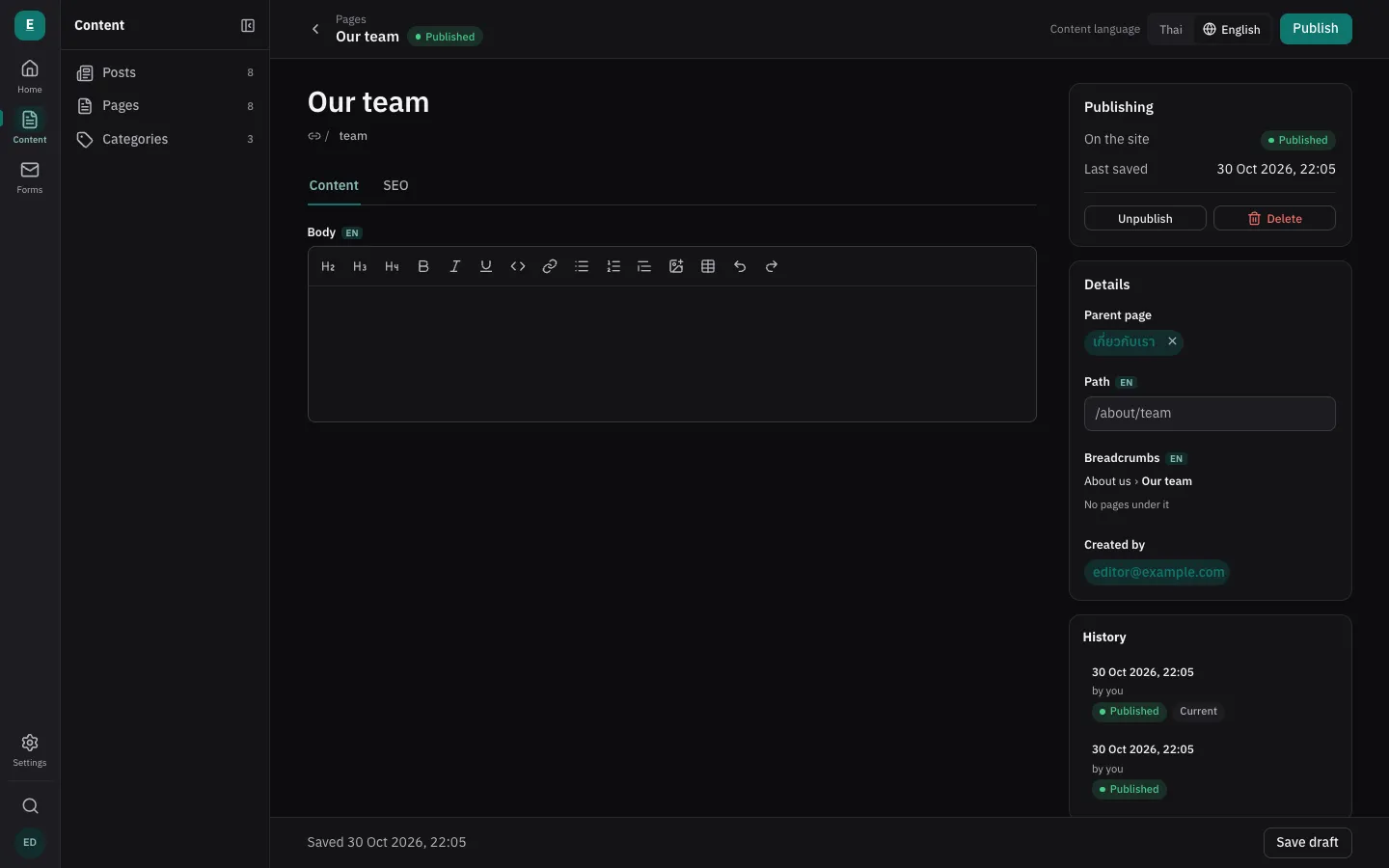Screen dimensions: 1389x868
Task: Edit the 'Our team' page title
Action: pyautogui.click(x=368, y=102)
